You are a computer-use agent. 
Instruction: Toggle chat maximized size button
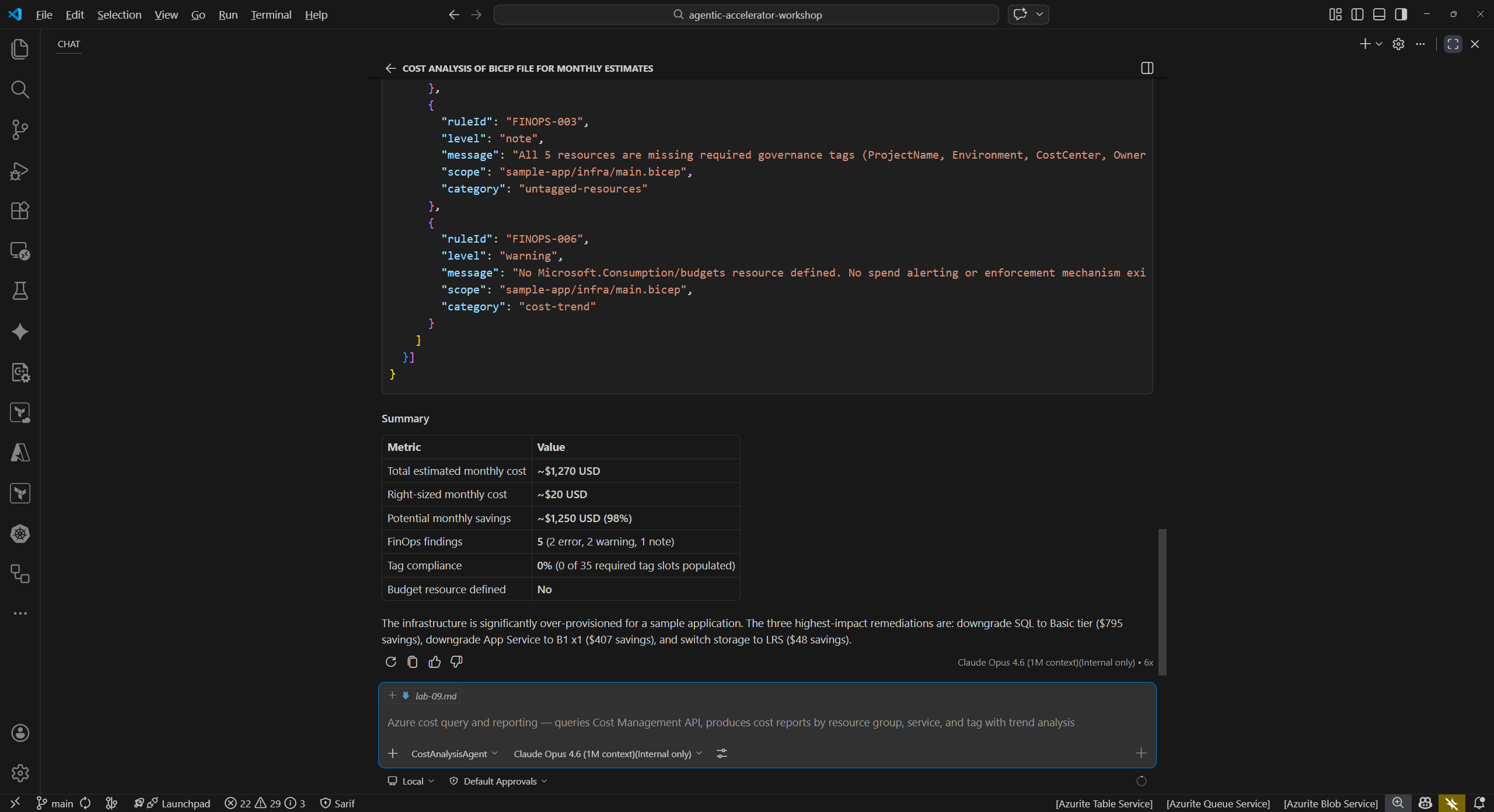[1453, 44]
